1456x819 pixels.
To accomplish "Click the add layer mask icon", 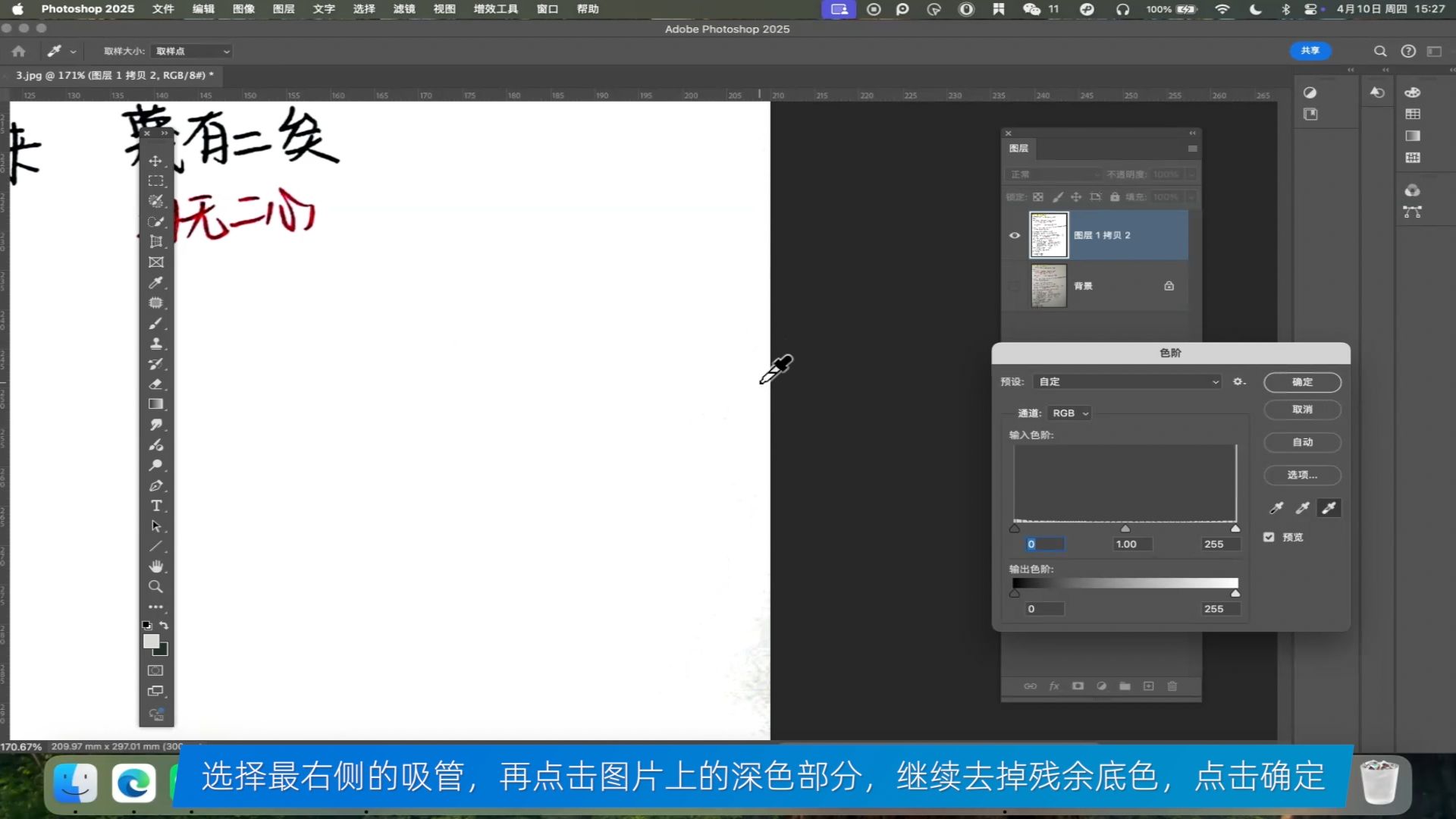I will click(1078, 686).
